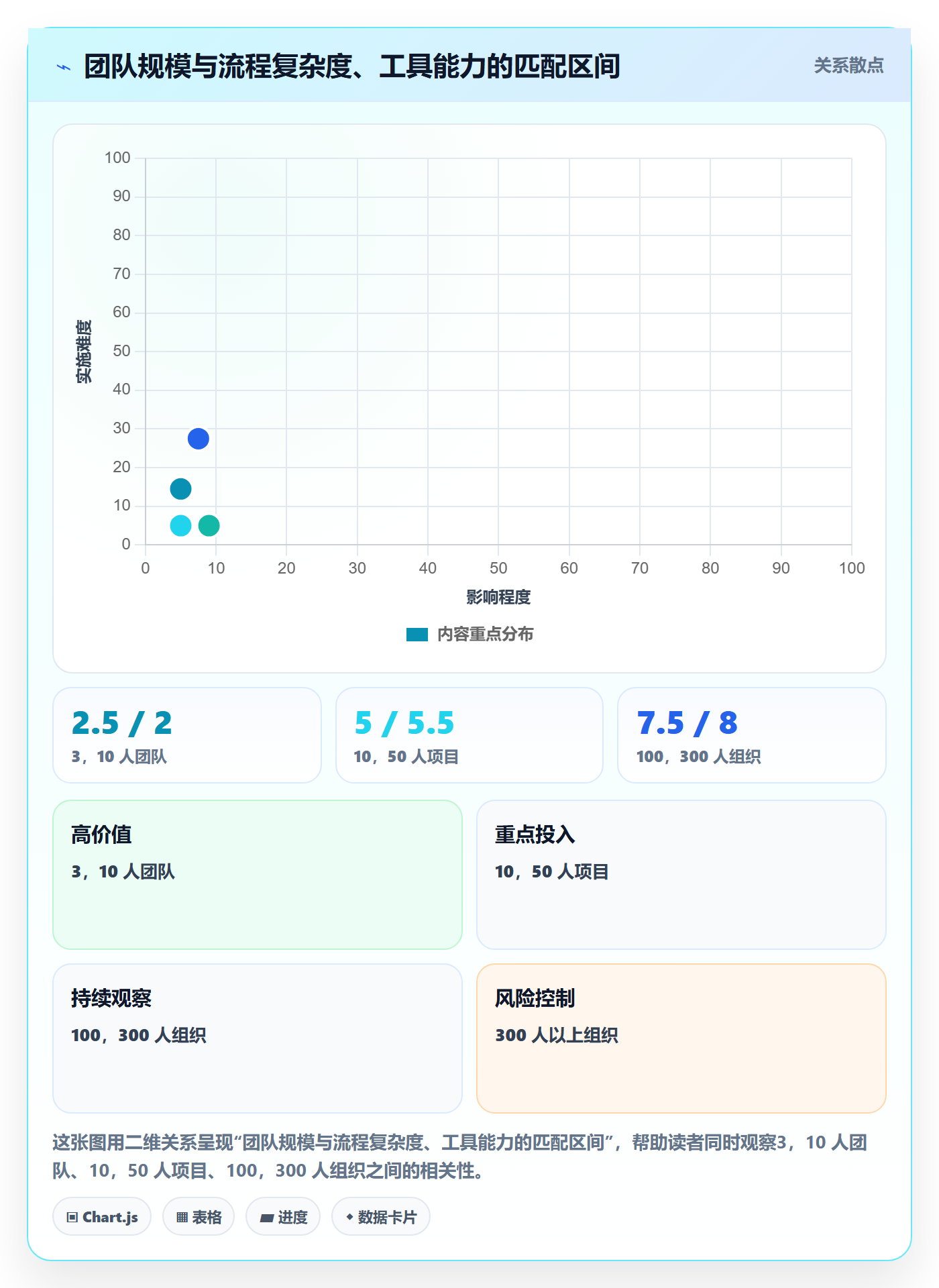Toggle the 内容重点分布 legend color swatch
The image size is (939, 1288).
click(417, 635)
